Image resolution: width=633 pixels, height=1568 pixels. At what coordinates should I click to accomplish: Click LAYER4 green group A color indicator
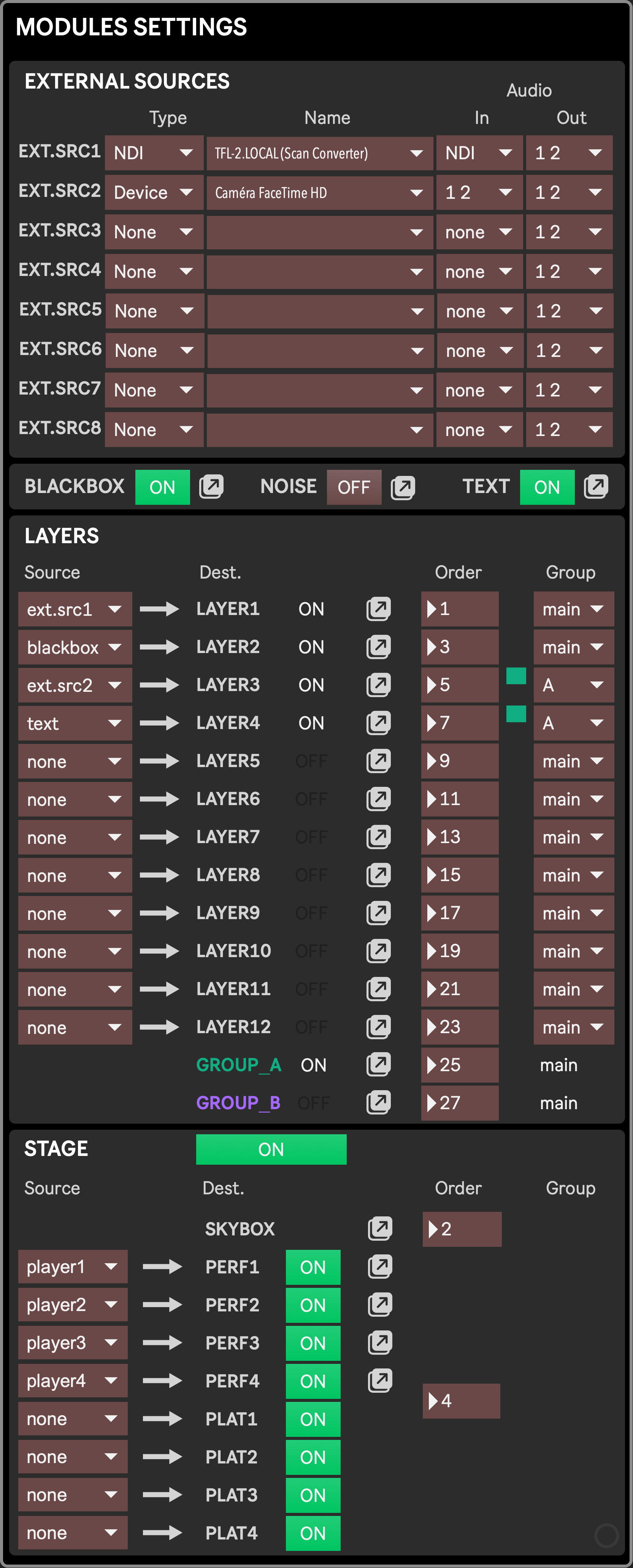(x=516, y=714)
